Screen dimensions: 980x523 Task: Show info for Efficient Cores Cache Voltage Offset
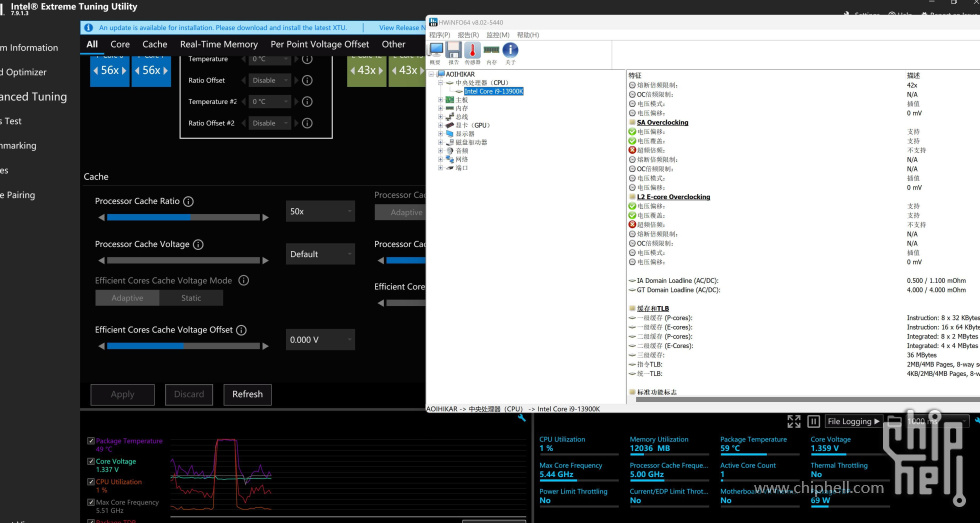coord(241,330)
